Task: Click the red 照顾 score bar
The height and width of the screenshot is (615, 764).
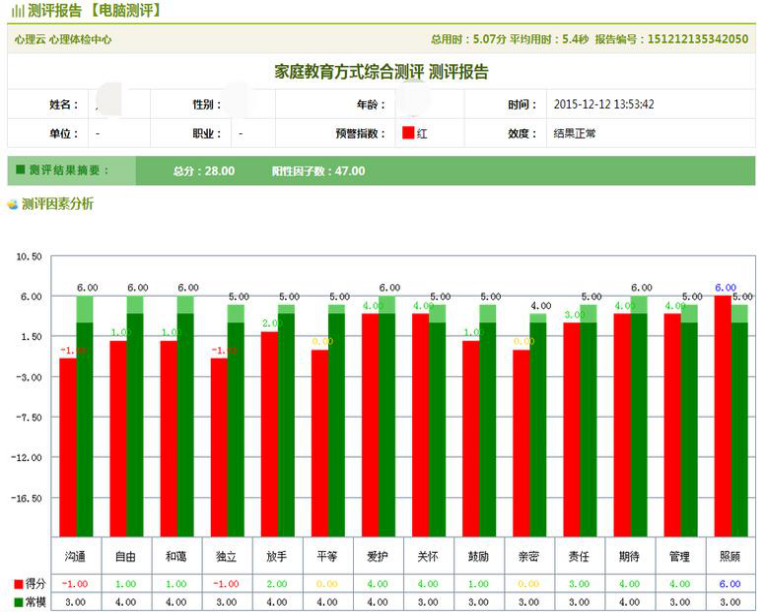Action: click(723, 416)
